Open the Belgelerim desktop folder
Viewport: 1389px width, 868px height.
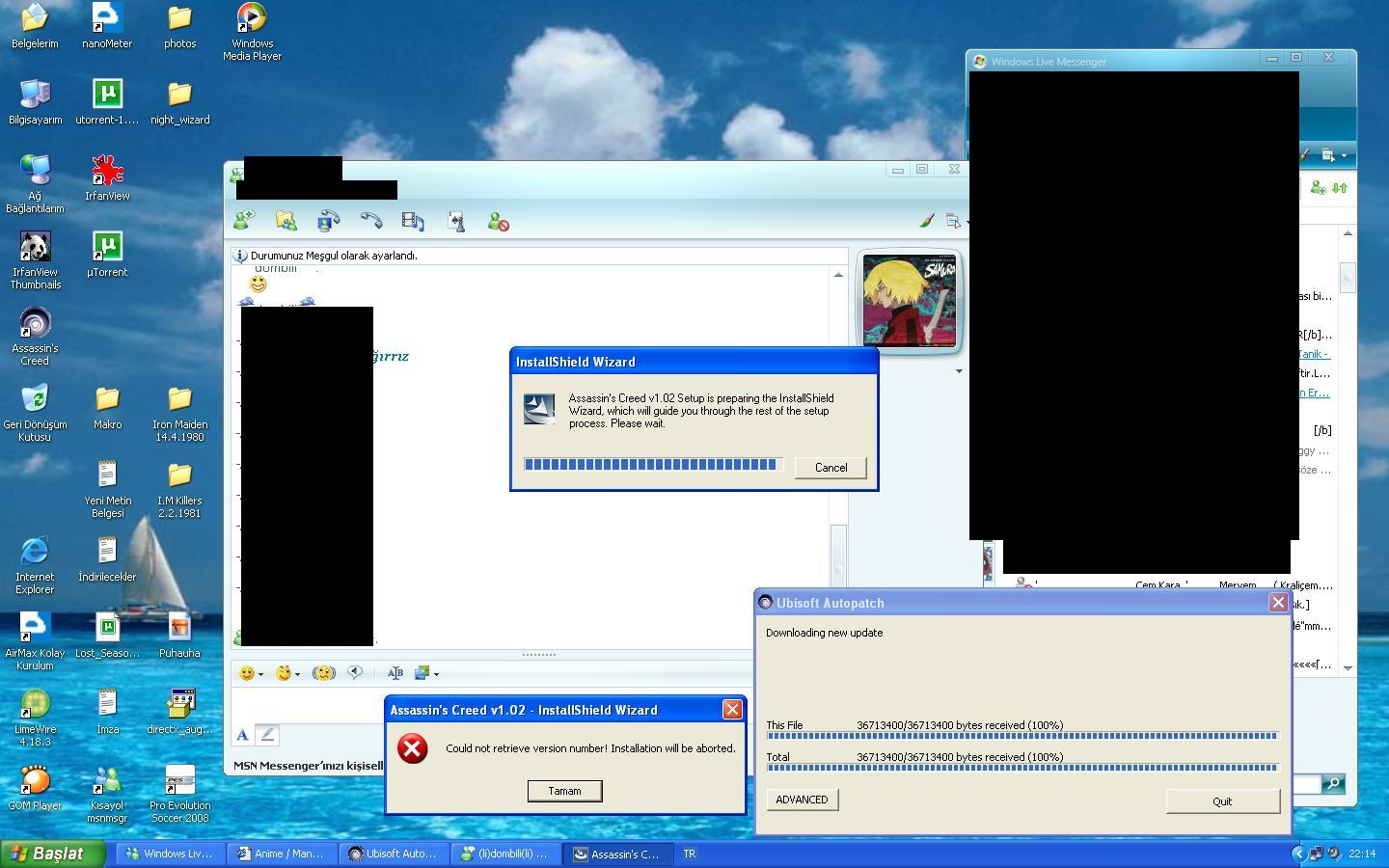(35, 26)
